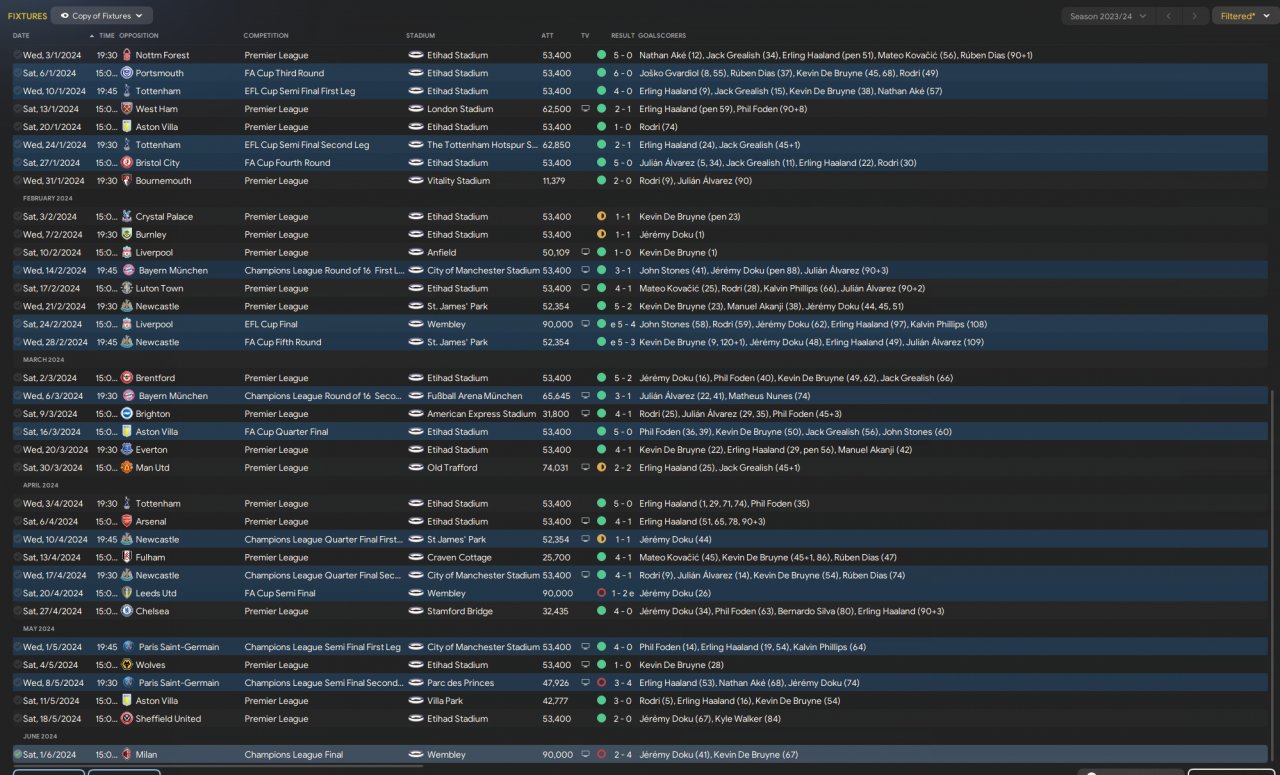Screen dimensions: 1280x775
Task: Click the Chelsea club badge
Action: [x=127, y=611]
